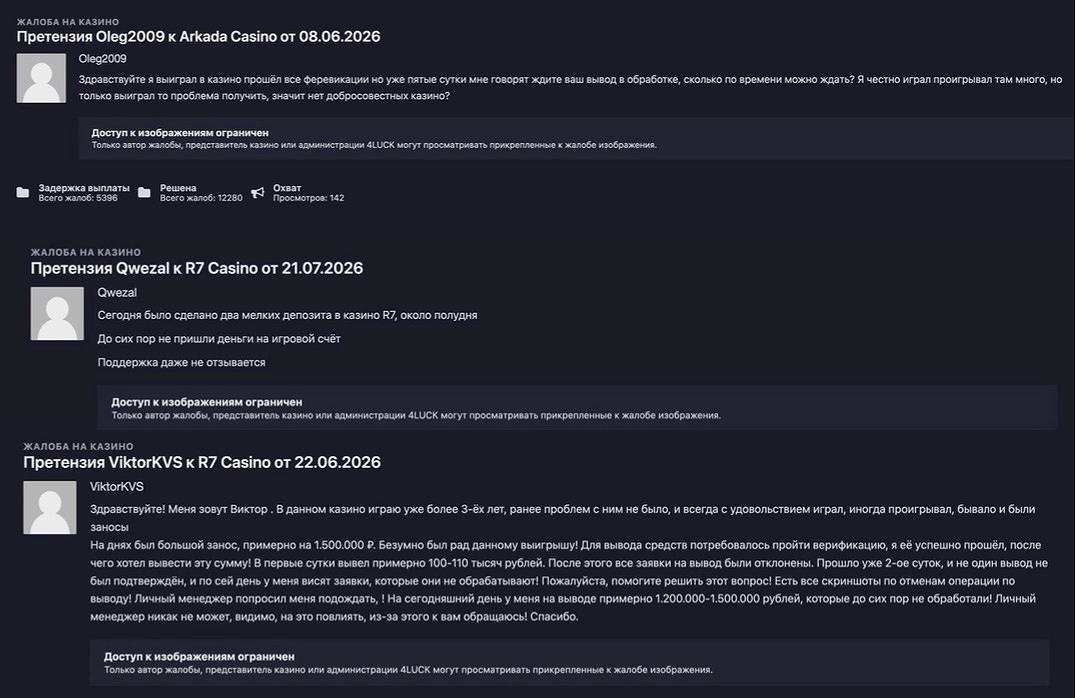Click the megaphone icon beside Охват
1075x698 pixels.
[x=258, y=193]
